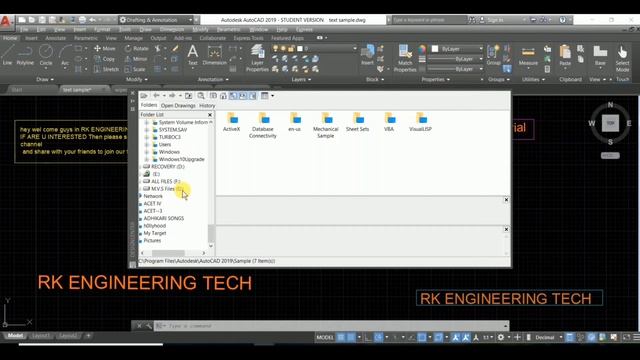The height and width of the screenshot is (360, 640).
Task: Select the Text annotation tool
Action: click(193, 55)
